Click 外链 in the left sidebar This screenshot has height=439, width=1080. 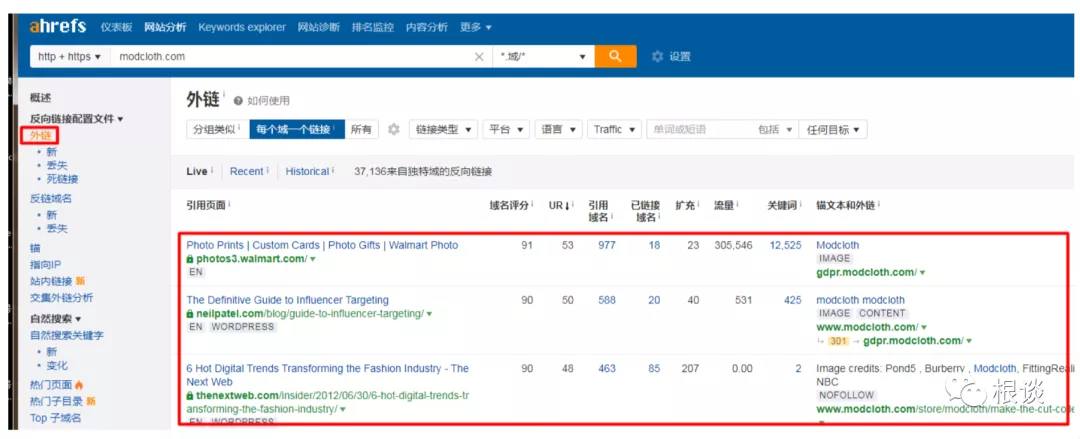pyautogui.click(x=40, y=136)
